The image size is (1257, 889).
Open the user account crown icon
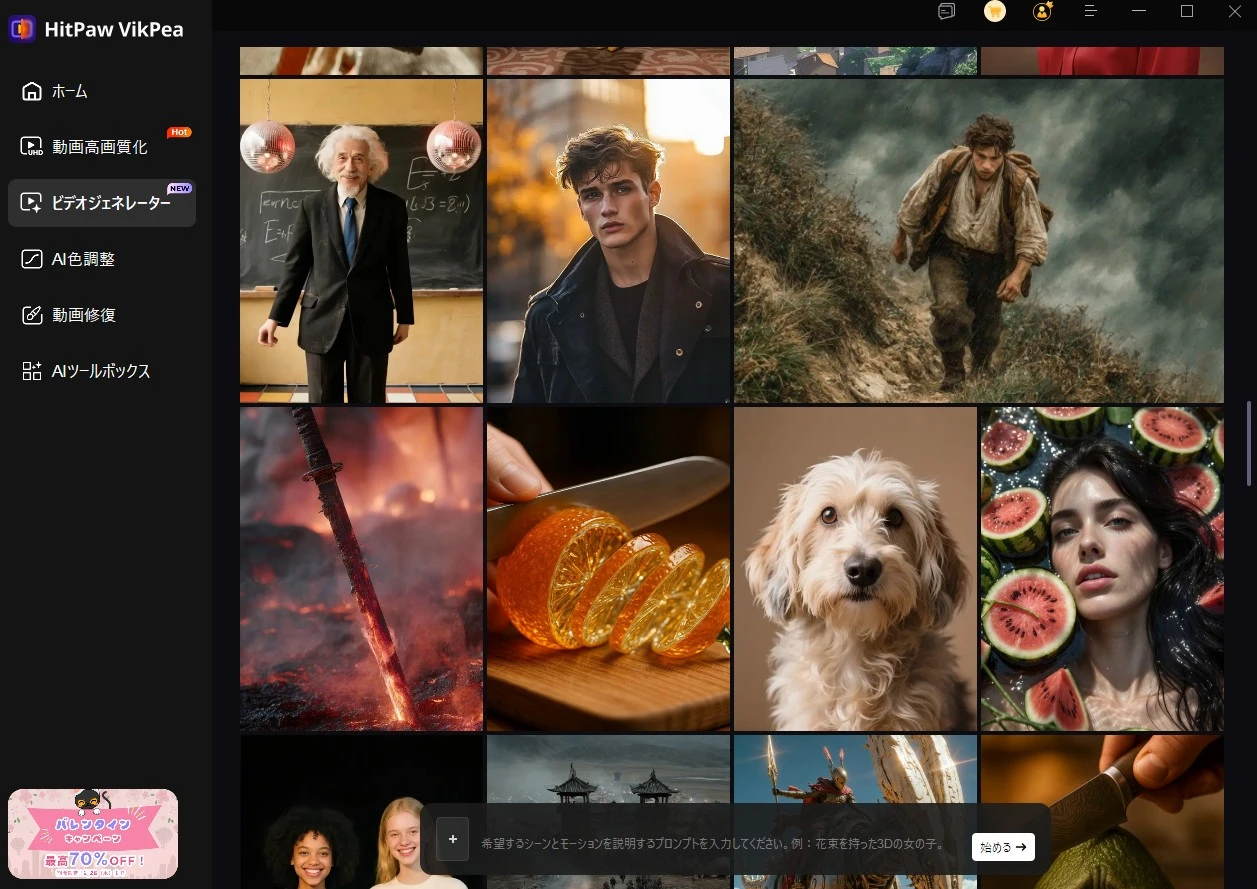(1042, 11)
